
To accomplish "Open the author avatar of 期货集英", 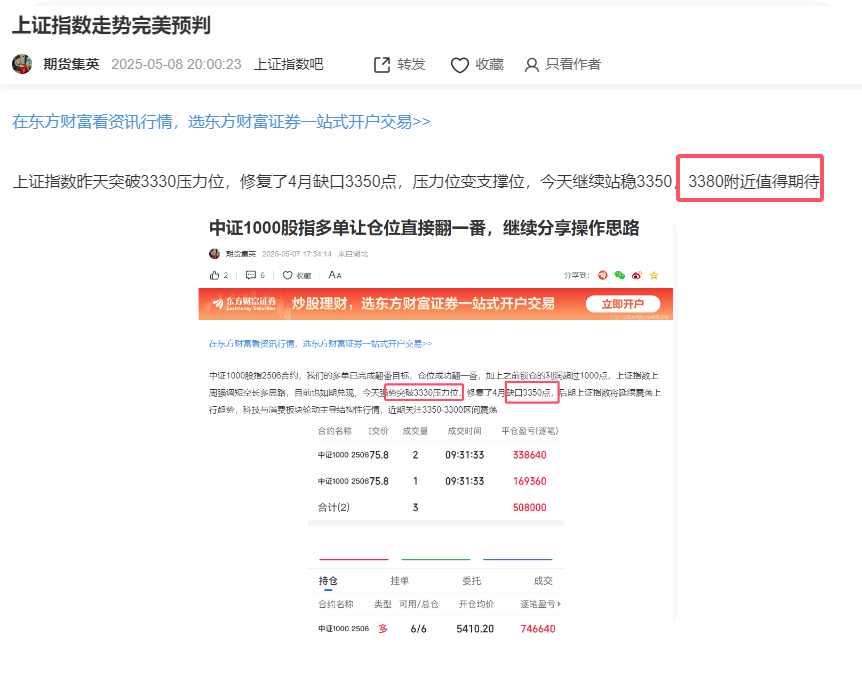I will [22, 64].
